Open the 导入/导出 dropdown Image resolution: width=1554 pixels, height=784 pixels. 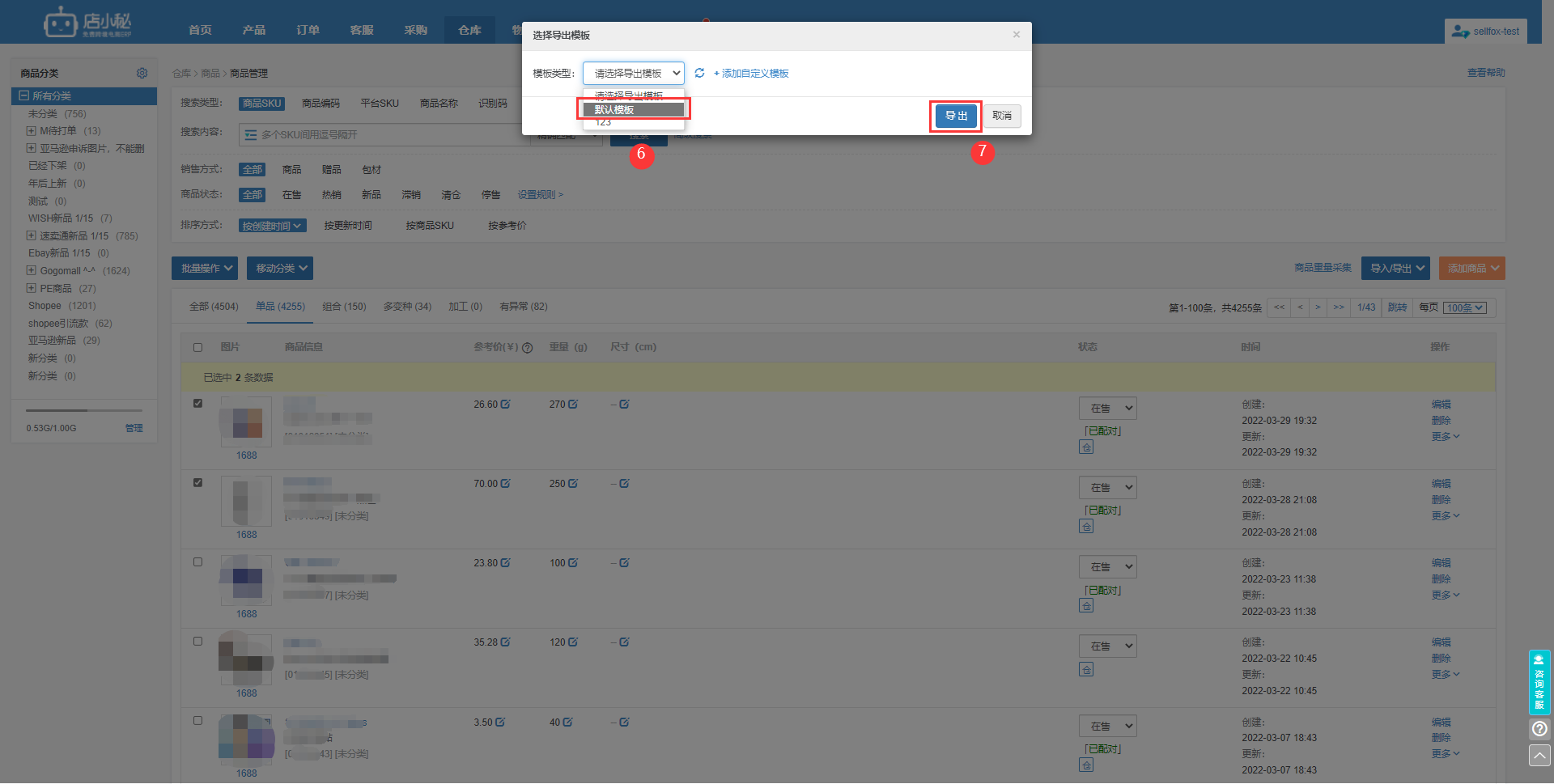(x=1395, y=268)
